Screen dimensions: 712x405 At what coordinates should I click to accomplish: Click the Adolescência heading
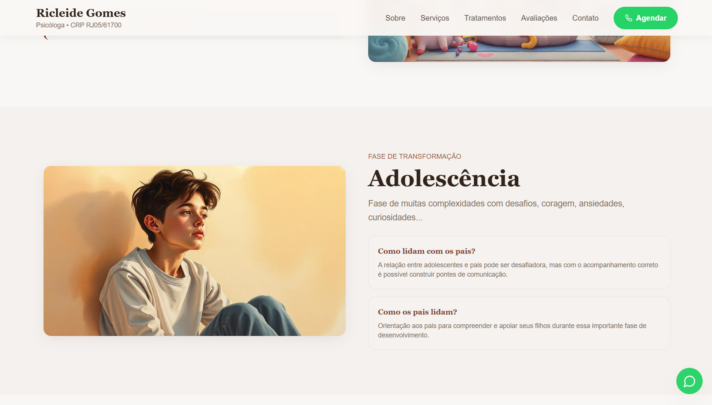click(x=444, y=178)
